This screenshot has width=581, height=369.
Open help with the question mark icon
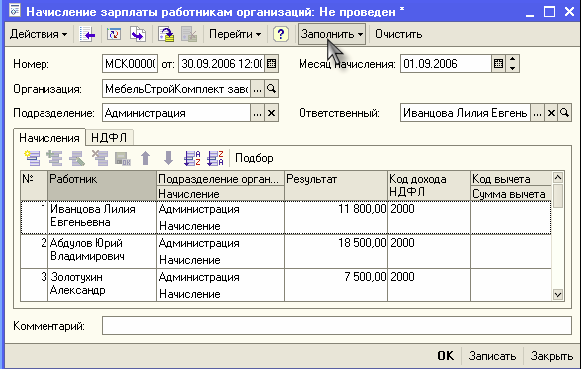pos(280,34)
